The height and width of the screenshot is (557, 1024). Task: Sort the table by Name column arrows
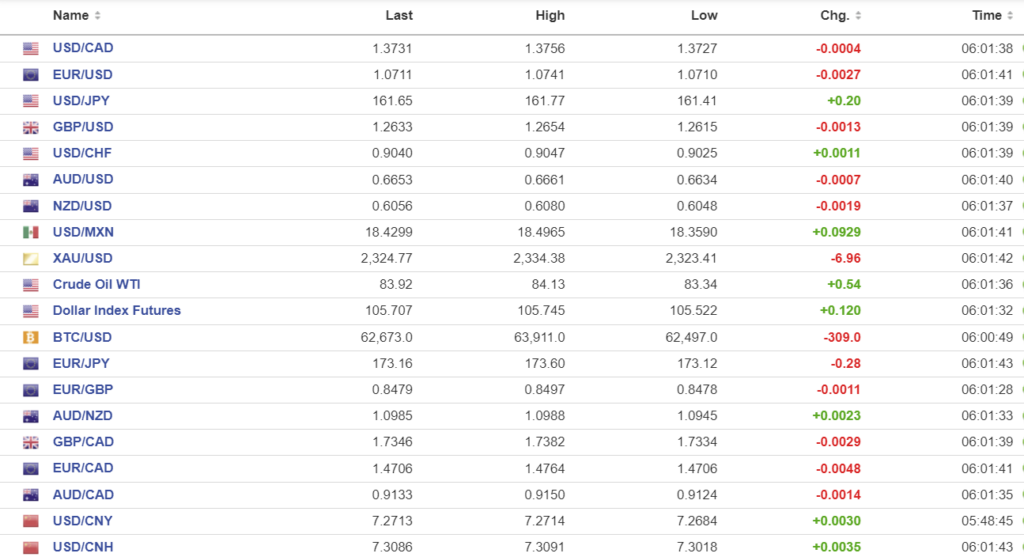(x=97, y=16)
